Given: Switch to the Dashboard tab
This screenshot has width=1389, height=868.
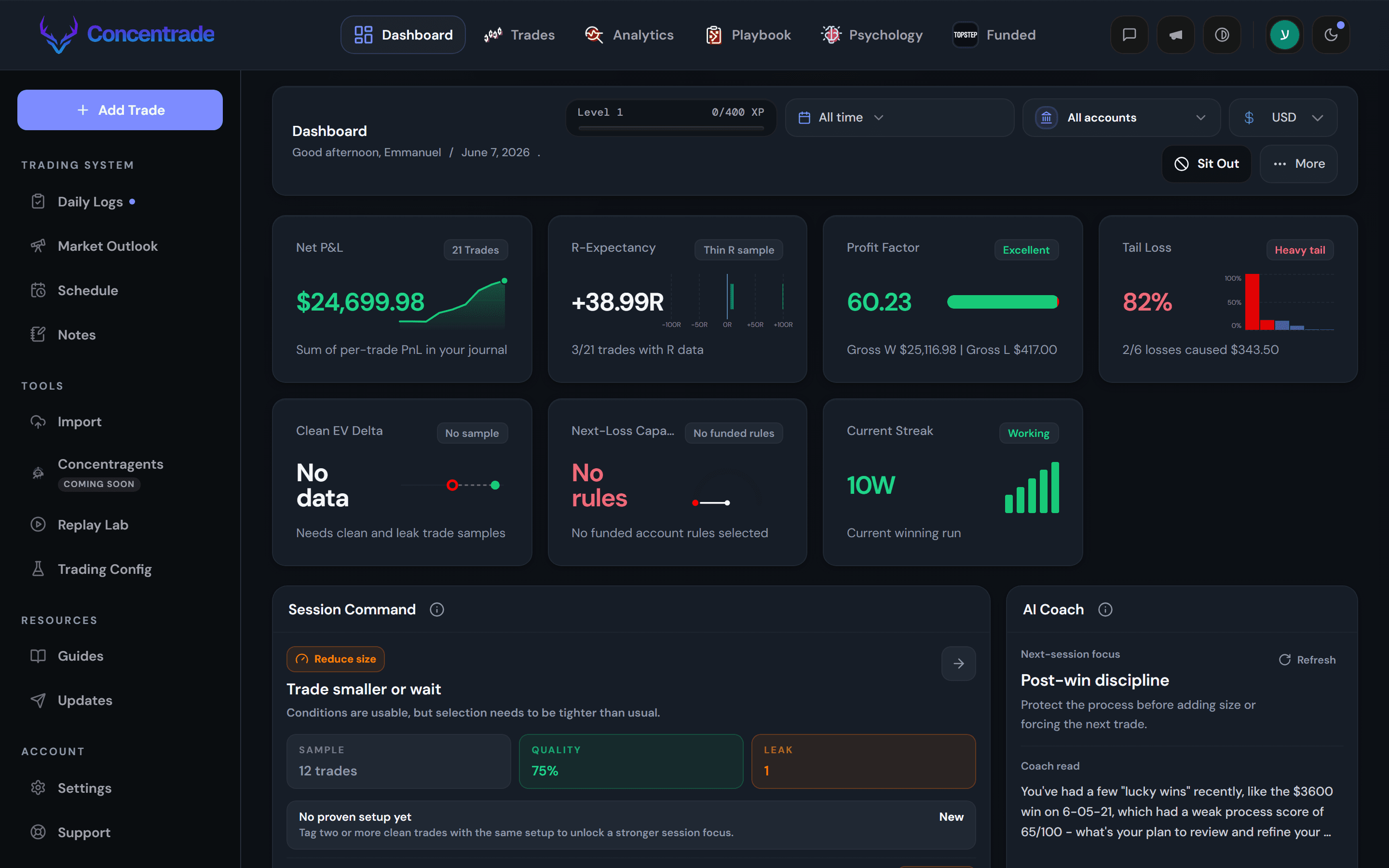Looking at the screenshot, I should (x=403, y=35).
